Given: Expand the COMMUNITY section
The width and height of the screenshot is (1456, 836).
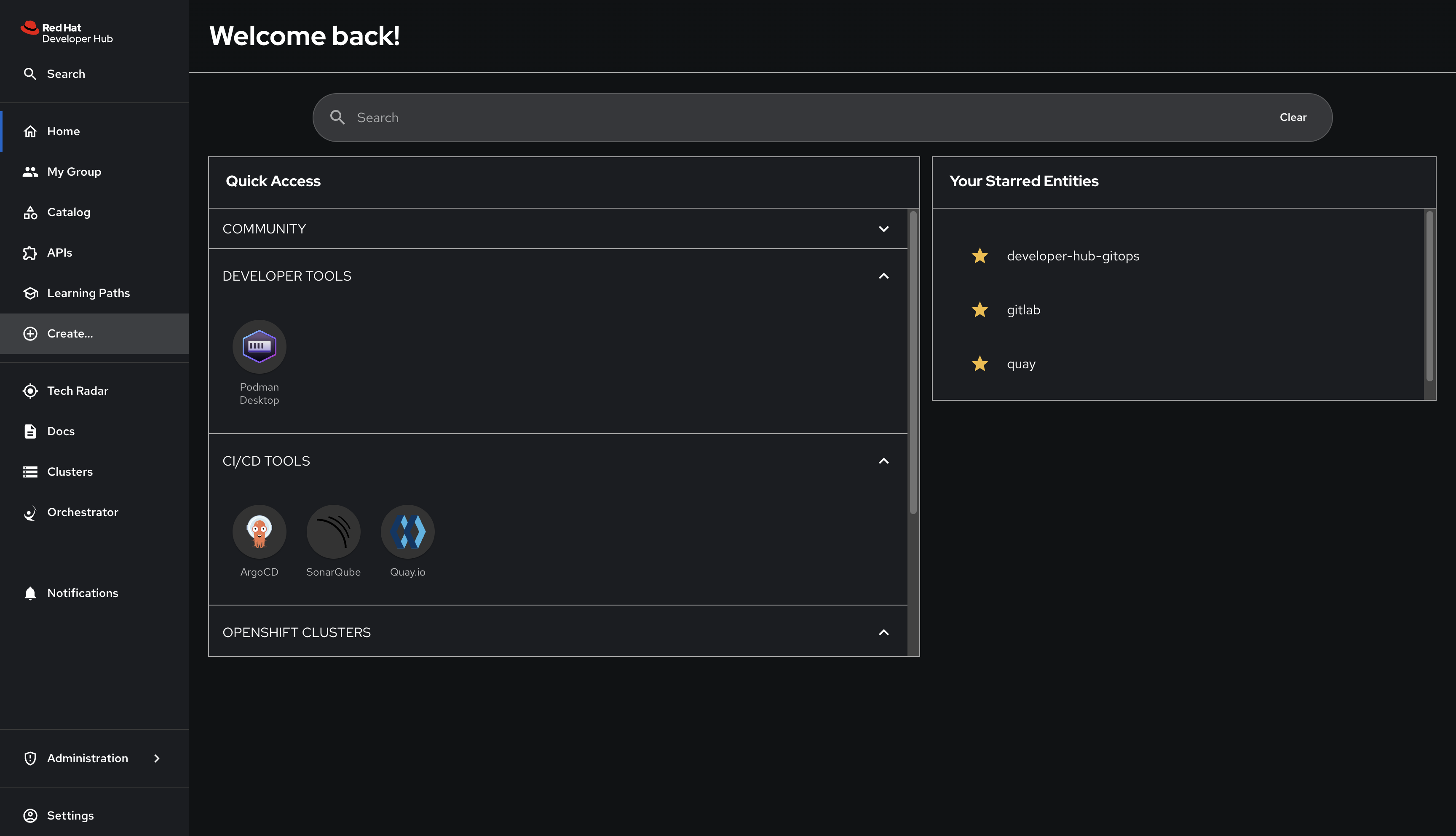Looking at the screenshot, I should coord(883,228).
